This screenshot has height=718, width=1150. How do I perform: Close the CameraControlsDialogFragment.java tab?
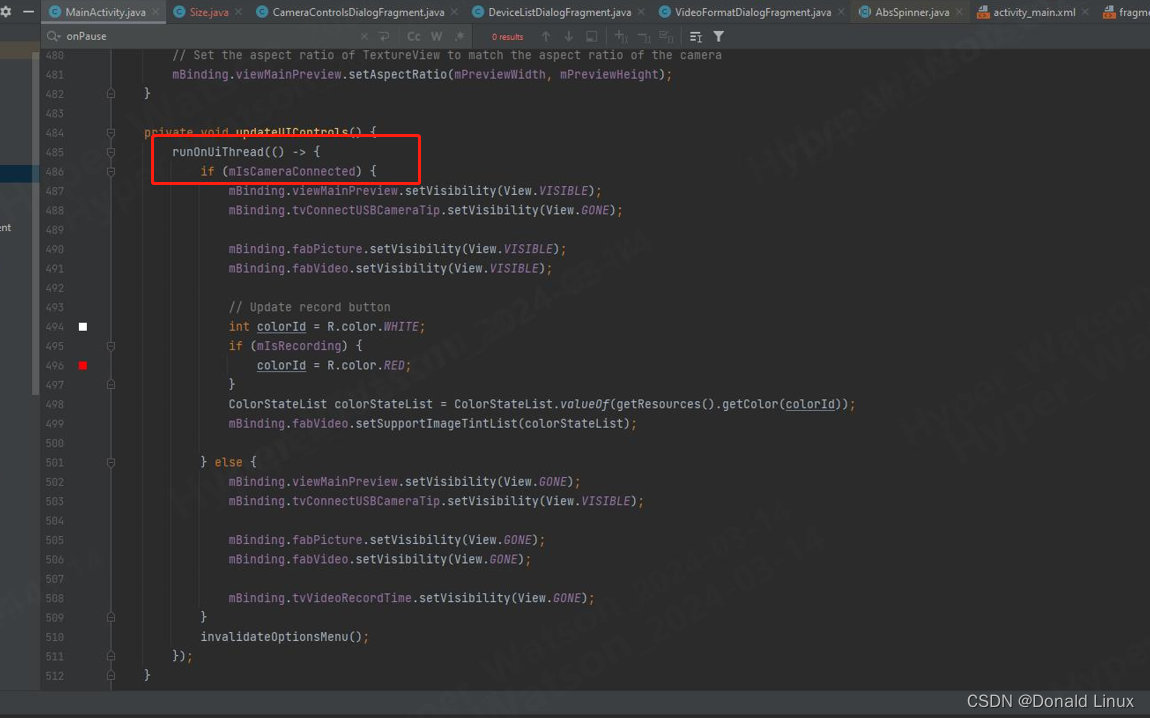click(455, 12)
